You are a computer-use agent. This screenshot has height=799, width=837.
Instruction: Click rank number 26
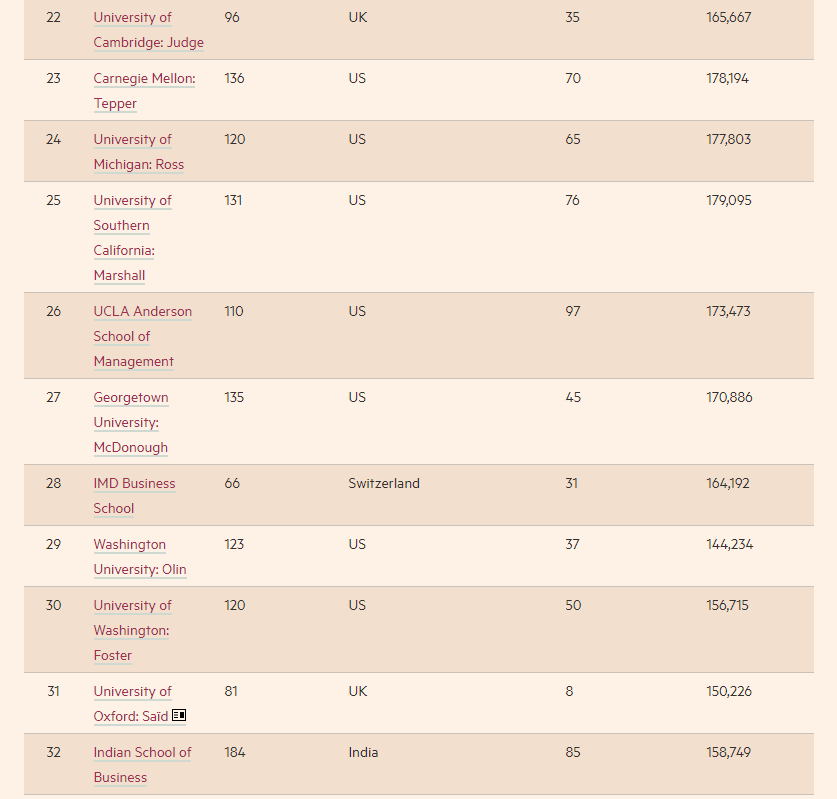click(x=53, y=312)
